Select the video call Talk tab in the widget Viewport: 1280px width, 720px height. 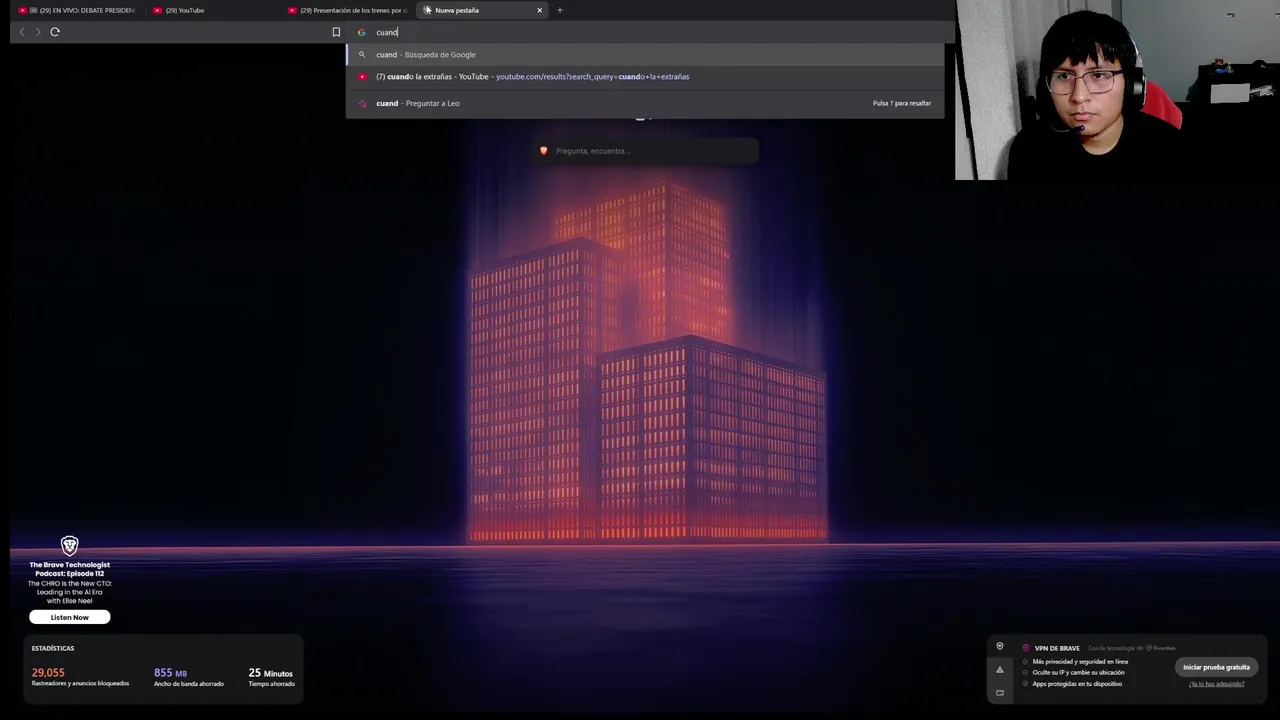click(x=999, y=692)
